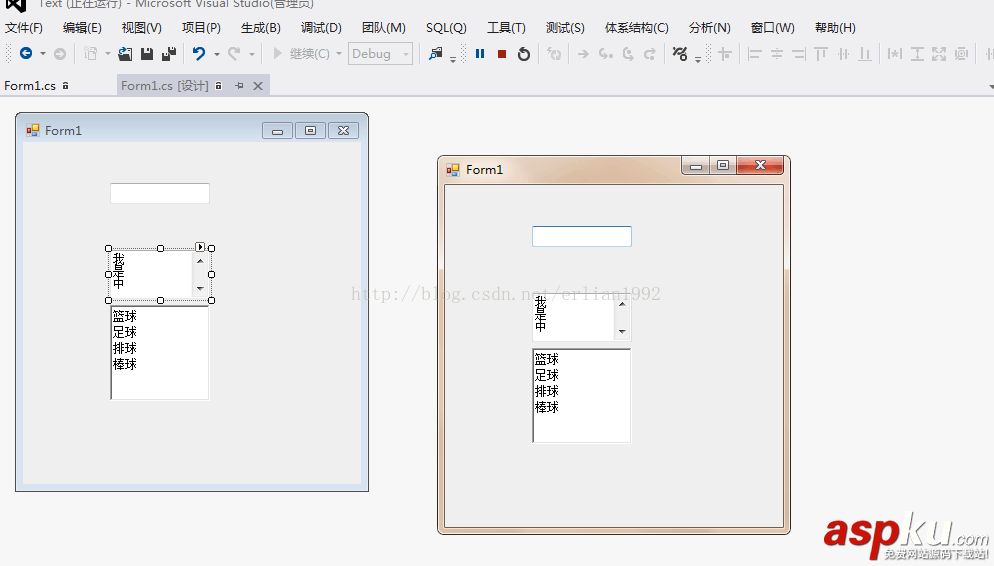Click the Save floppy disk icon
This screenshot has width=994, height=566.
point(147,54)
